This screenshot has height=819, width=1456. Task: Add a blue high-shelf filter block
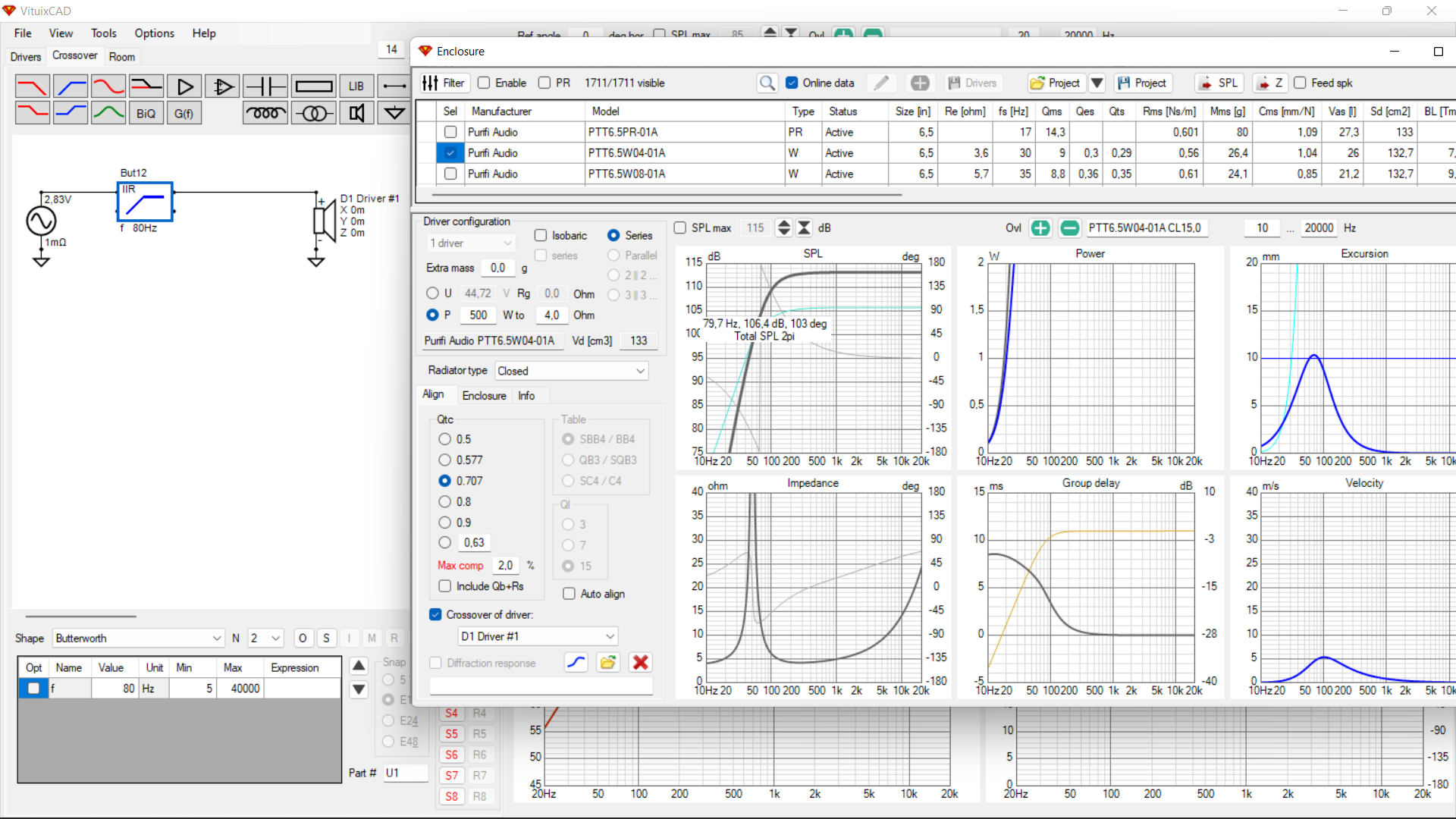pyautogui.click(x=71, y=113)
